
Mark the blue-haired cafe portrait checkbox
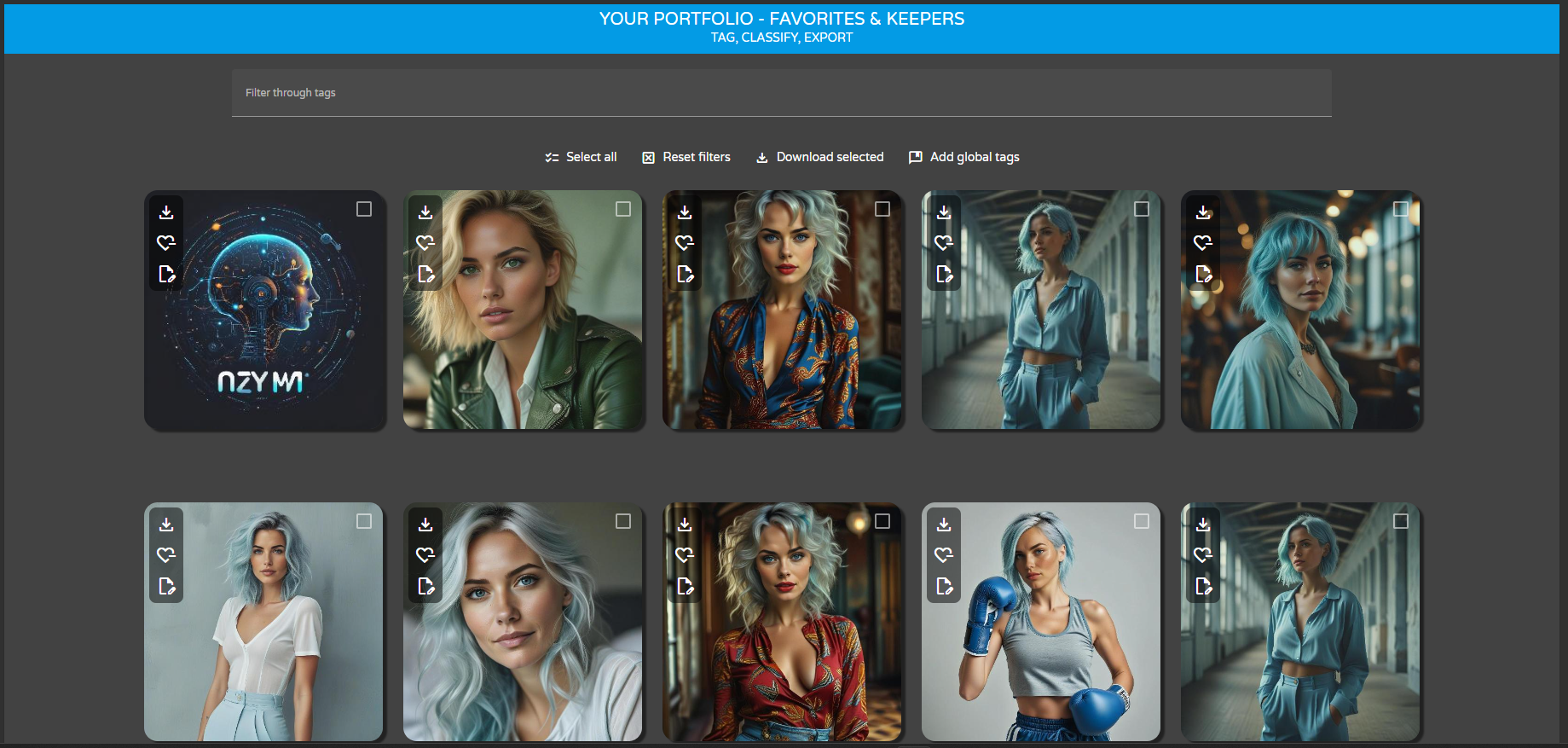tap(1401, 209)
